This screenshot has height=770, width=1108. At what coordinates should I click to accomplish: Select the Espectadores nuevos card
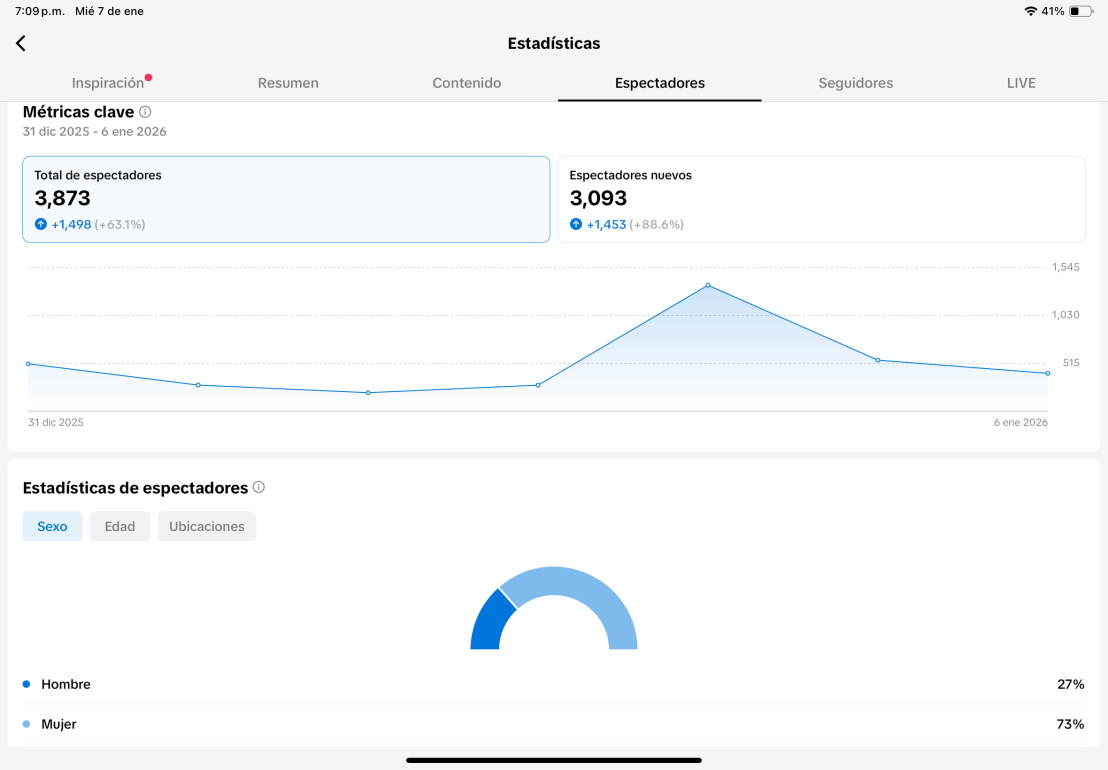tap(821, 199)
